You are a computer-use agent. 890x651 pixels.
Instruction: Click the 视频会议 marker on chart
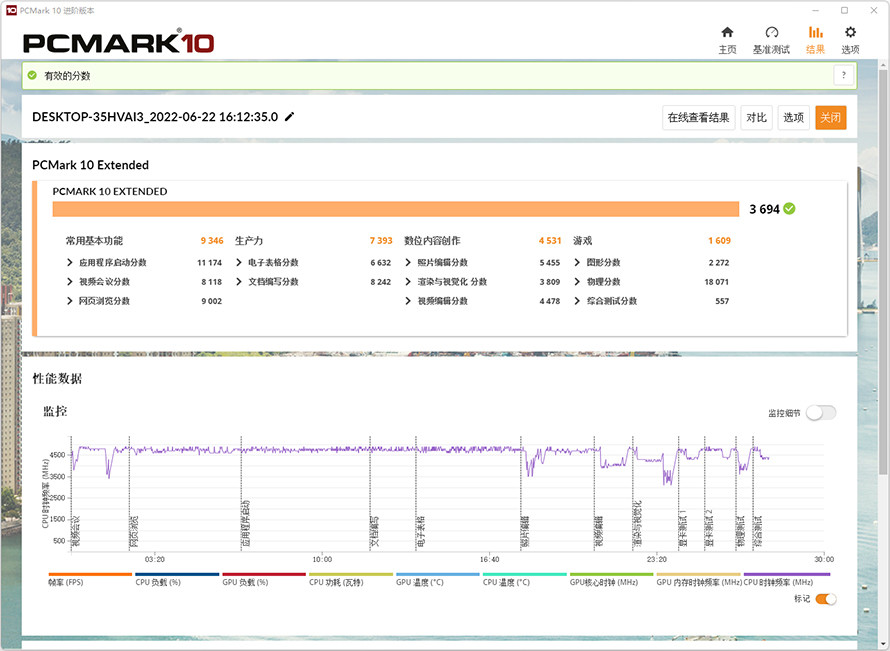[75, 531]
